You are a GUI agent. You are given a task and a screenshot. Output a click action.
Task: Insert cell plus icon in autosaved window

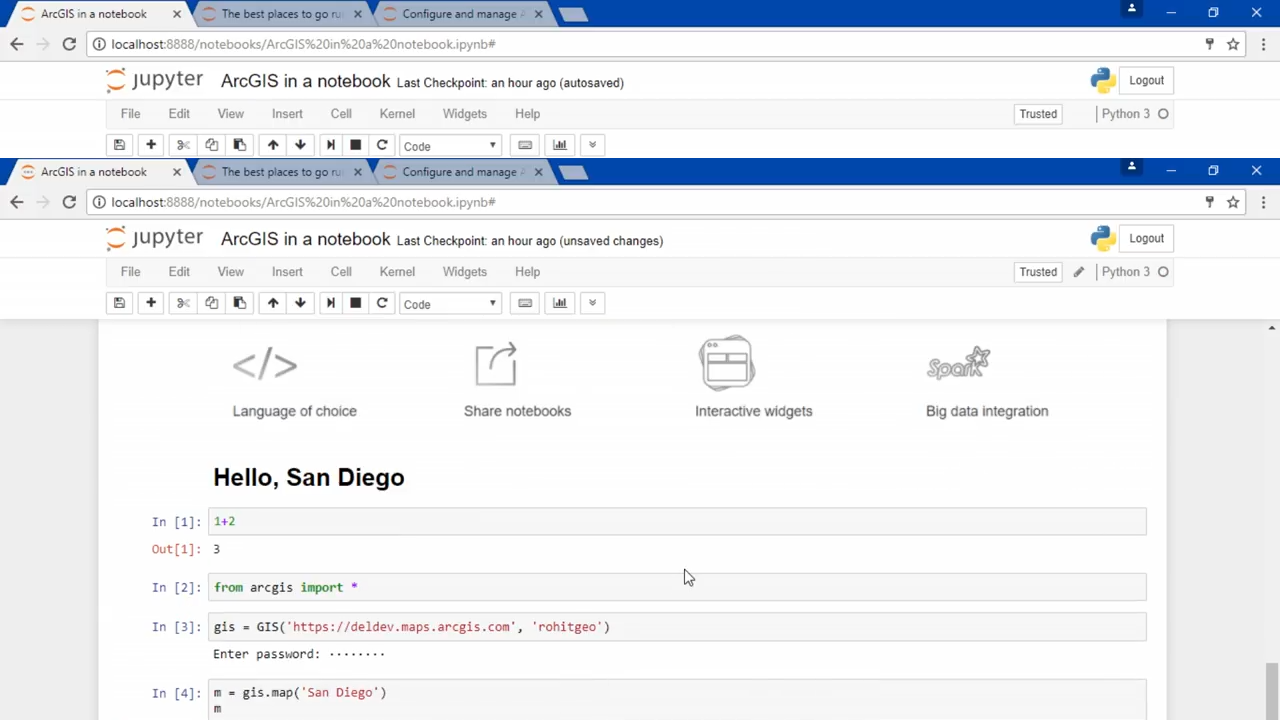(x=151, y=145)
